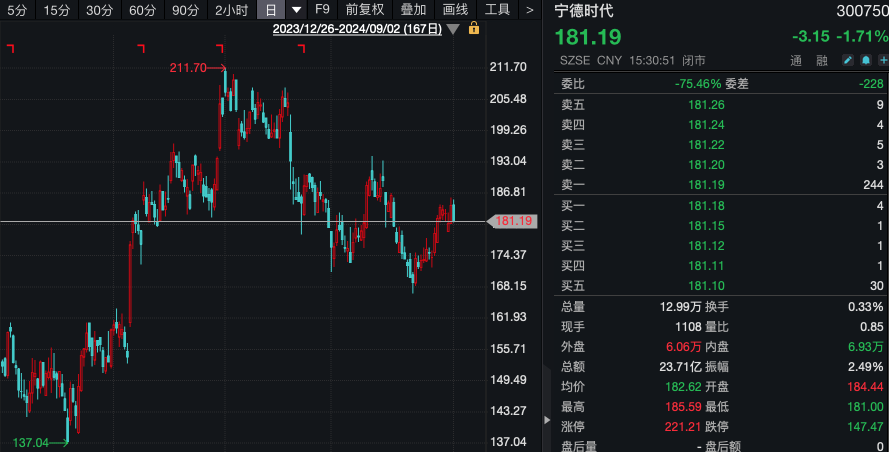Select the 买二 181.15 order row
Image resolution: width=889 pixels, height=452 pixels.
click(721, 226)
